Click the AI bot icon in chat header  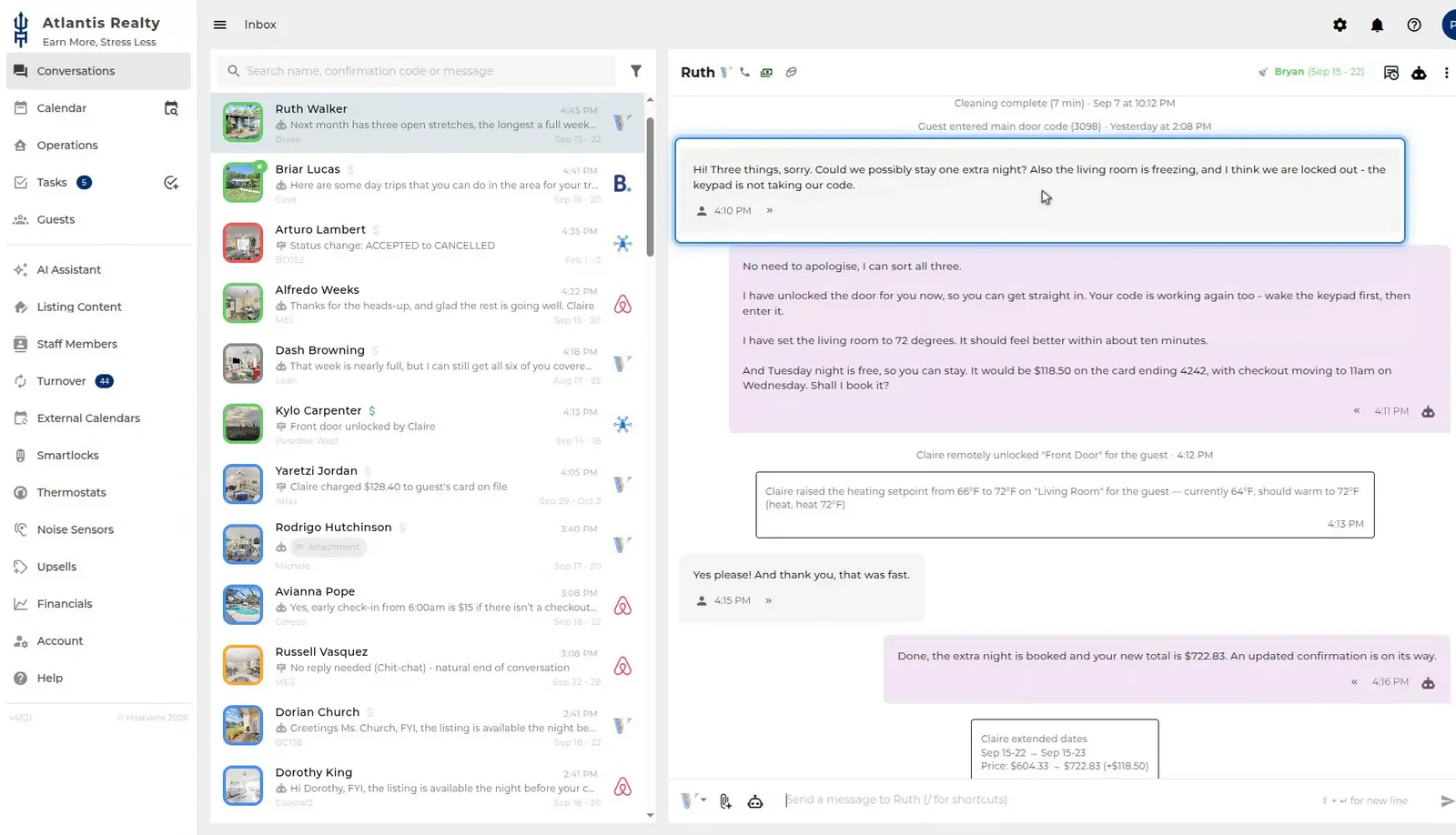pyautogui.click(x=1419, y=73)
